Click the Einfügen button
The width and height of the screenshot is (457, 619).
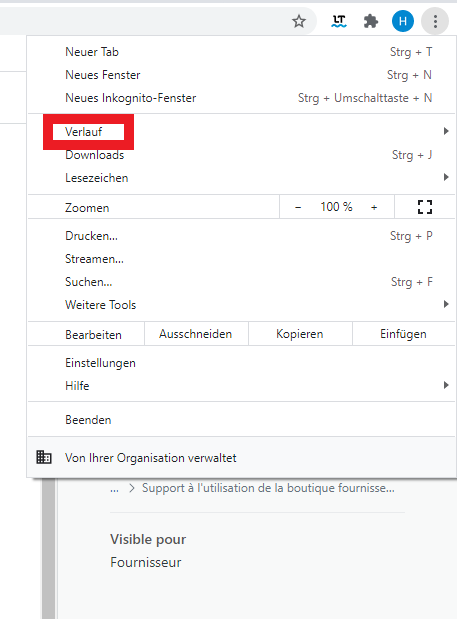click(x=403, y=334)
